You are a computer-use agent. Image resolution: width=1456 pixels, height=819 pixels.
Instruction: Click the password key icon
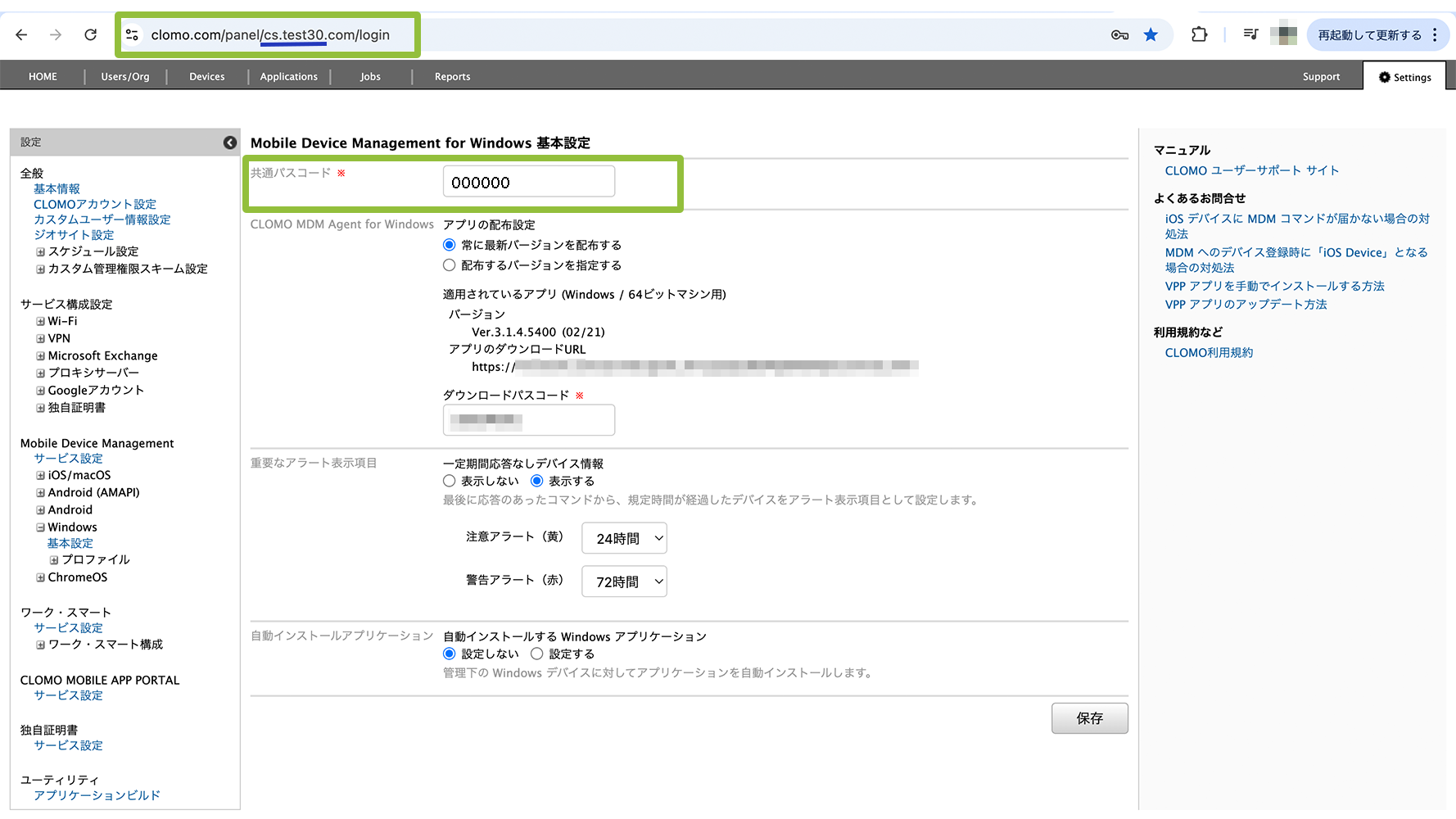coord(1119,34)
